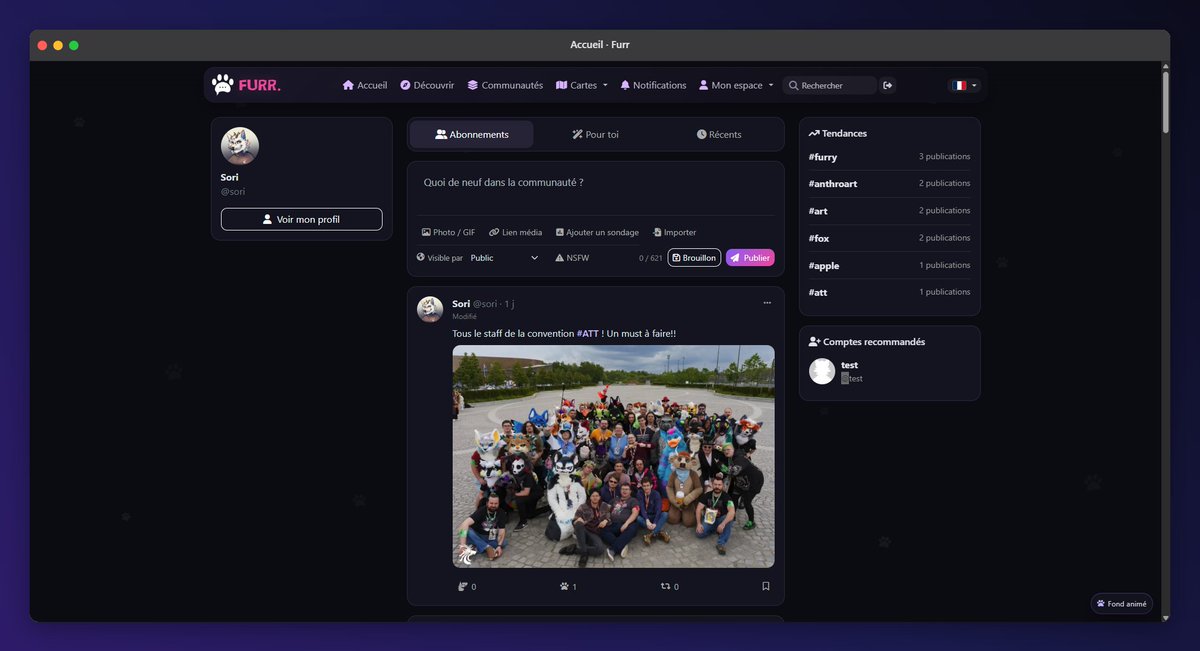Viewport: 1200px width, 651px height.
Task: Open the #apple trending hashtag
Action: click(x=824, y=265)
